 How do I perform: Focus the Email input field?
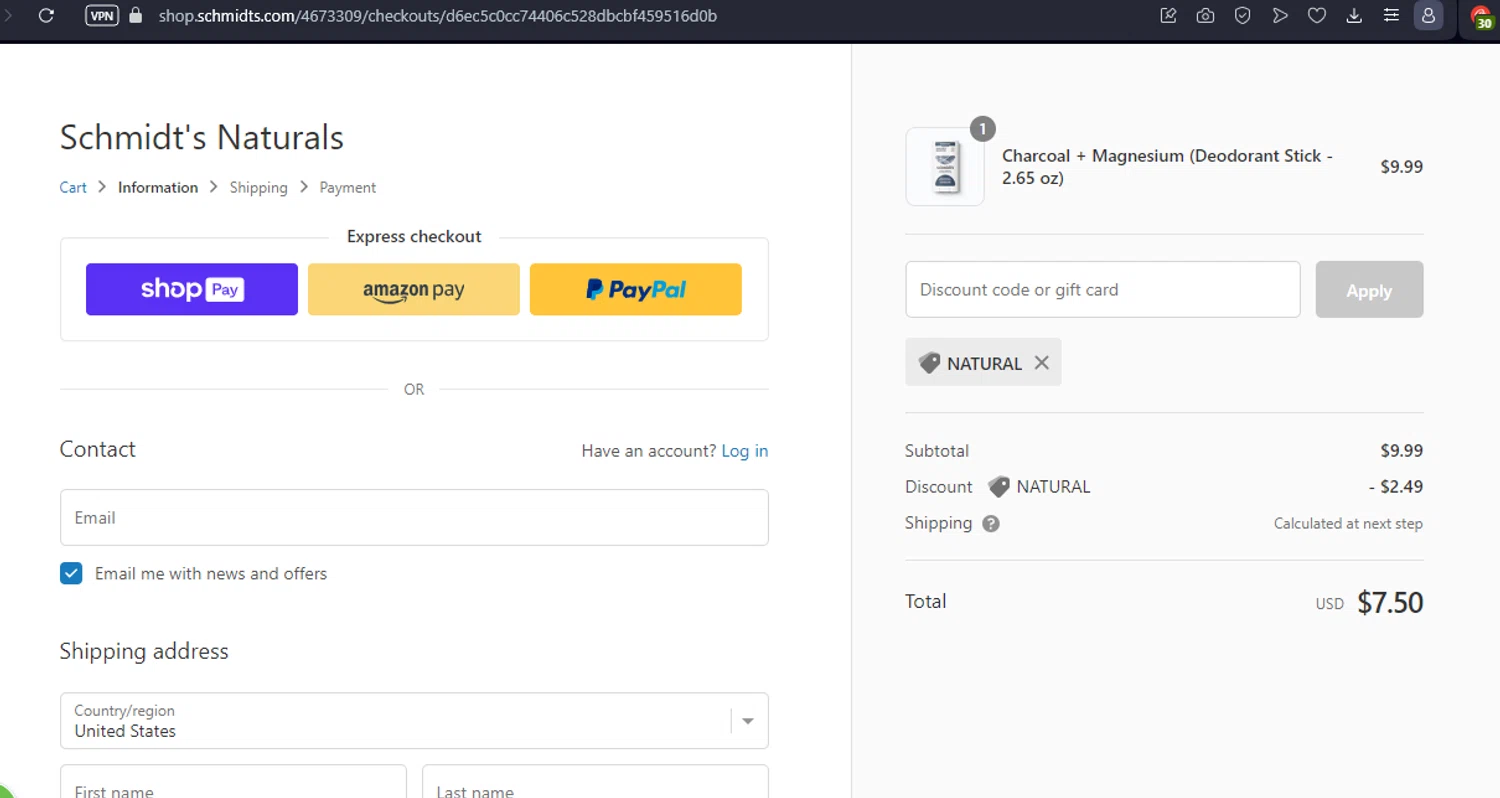pyautogui.click(x=414, y=517)
